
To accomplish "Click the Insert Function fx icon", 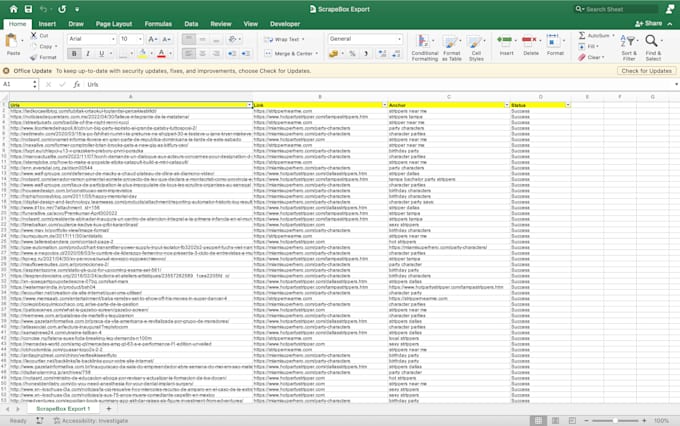I will (x=76, y=84).
